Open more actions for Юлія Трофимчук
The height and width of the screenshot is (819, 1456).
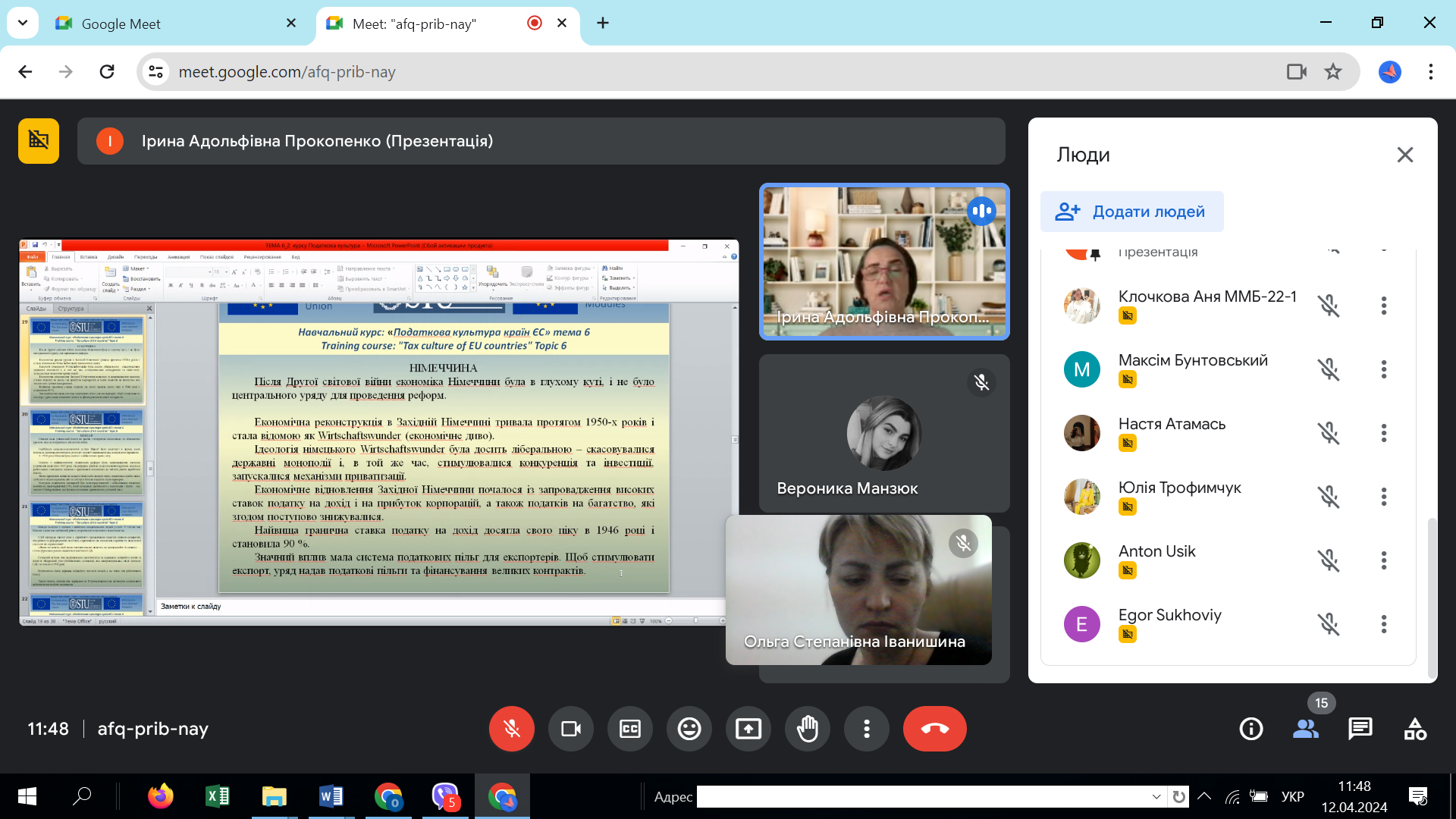(1384, 497)
